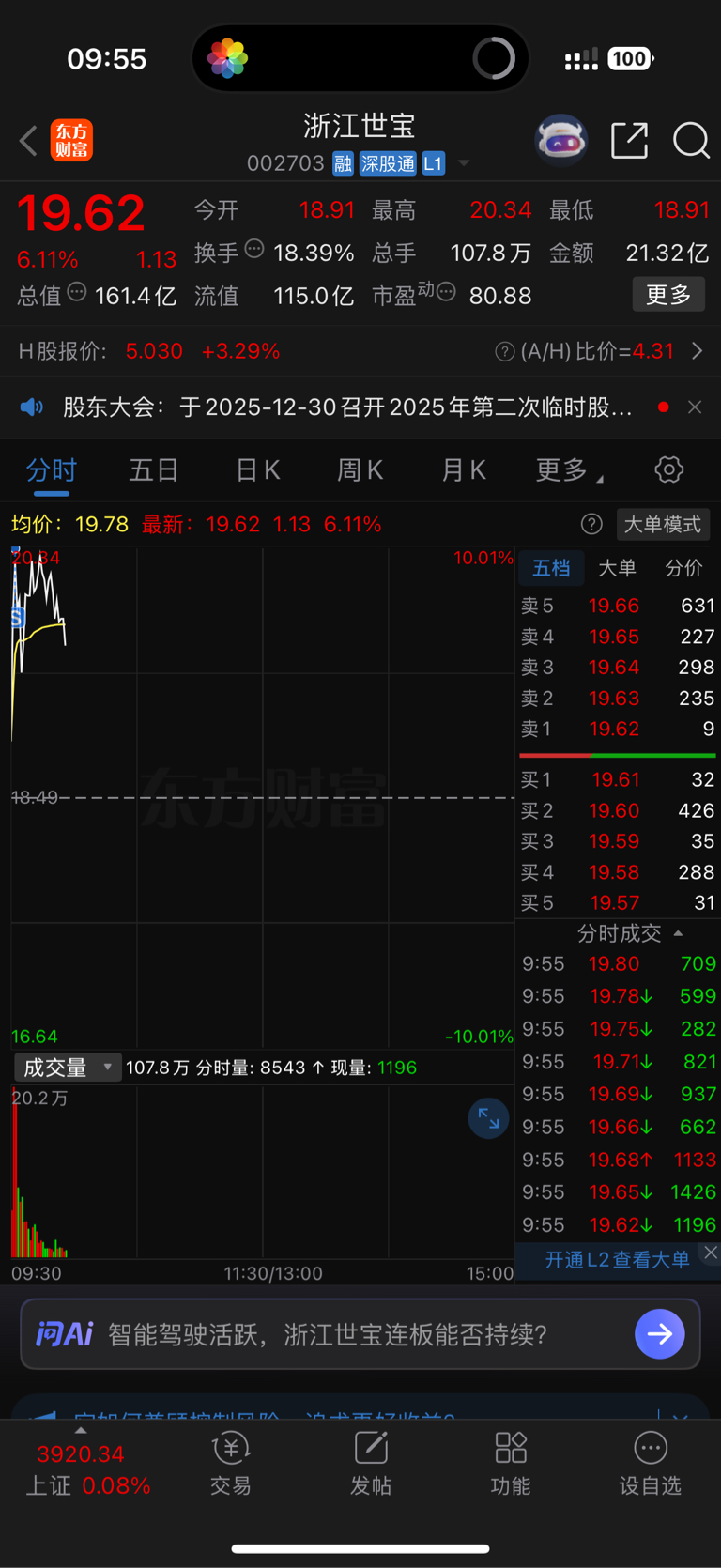The image size is (721, 1568).
Task: Tap the 买1 row at 19.61
Action: (618, 779)
